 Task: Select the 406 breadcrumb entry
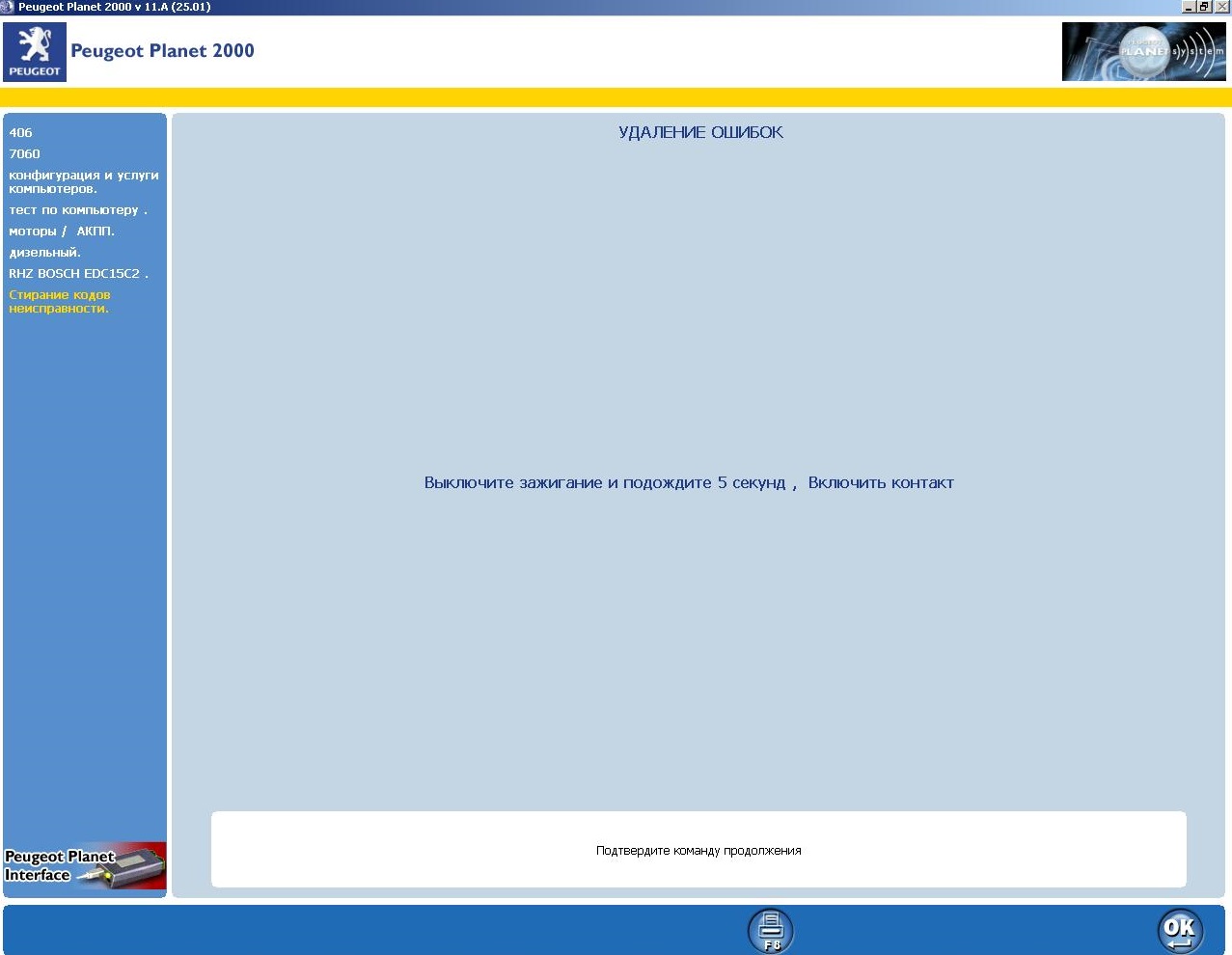[20, 133]
